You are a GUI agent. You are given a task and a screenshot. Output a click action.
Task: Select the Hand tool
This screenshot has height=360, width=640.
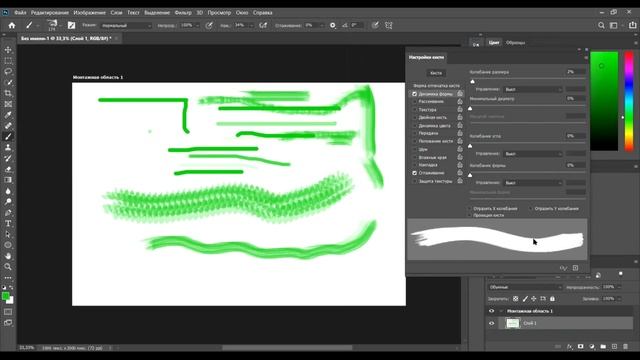point(8,256)
